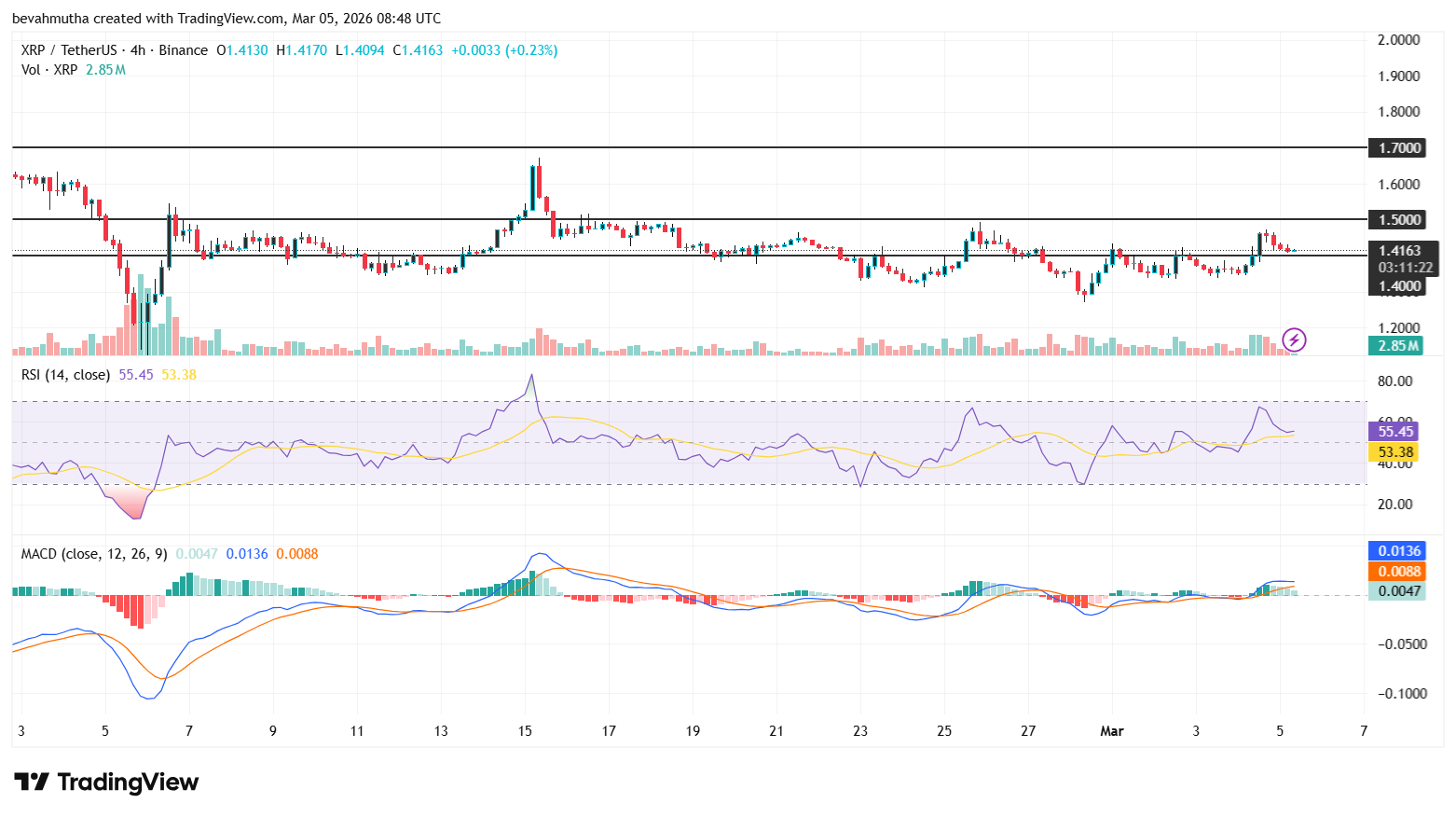Click the purple 55.45 RSI value tag

1394,432
